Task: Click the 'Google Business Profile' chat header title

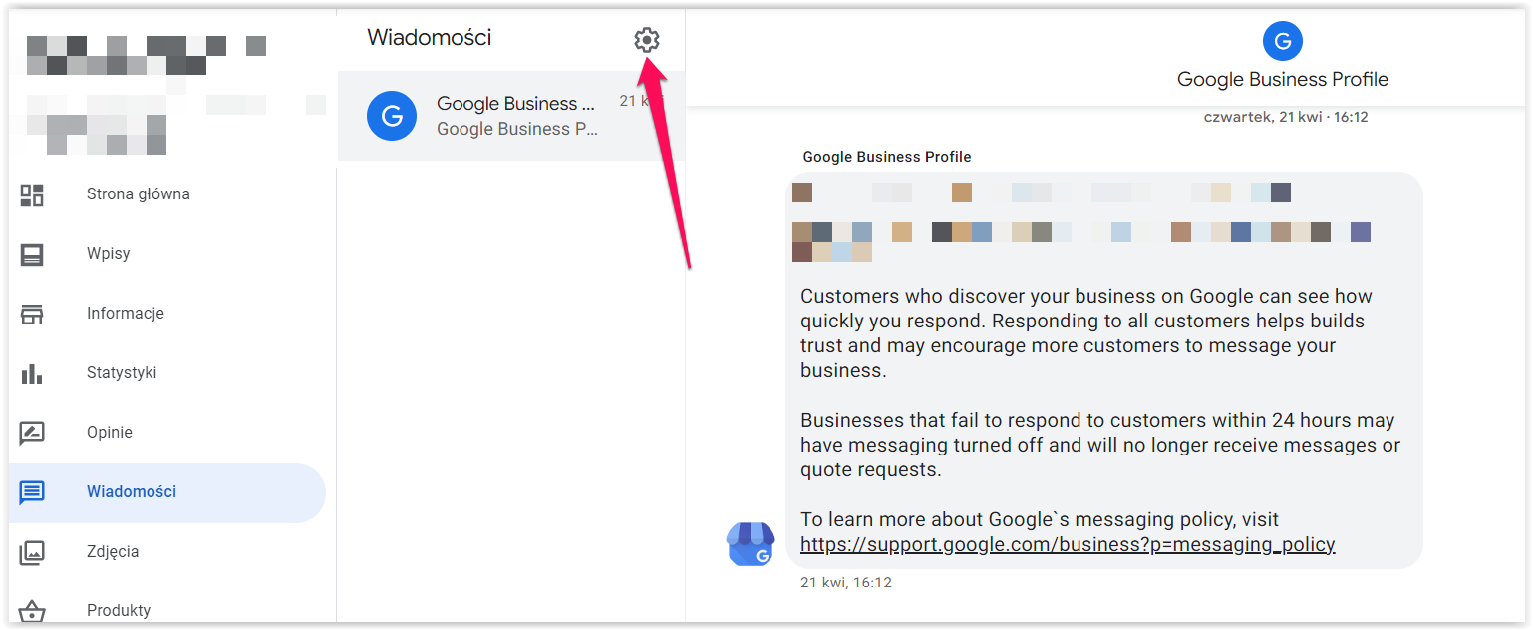Action: click(1283, 79)
